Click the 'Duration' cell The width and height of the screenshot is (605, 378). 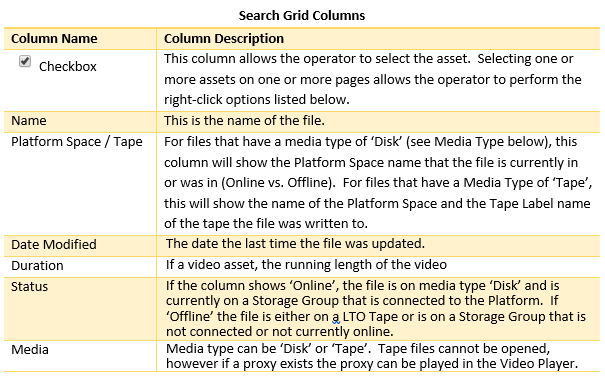tap(80, 267)
